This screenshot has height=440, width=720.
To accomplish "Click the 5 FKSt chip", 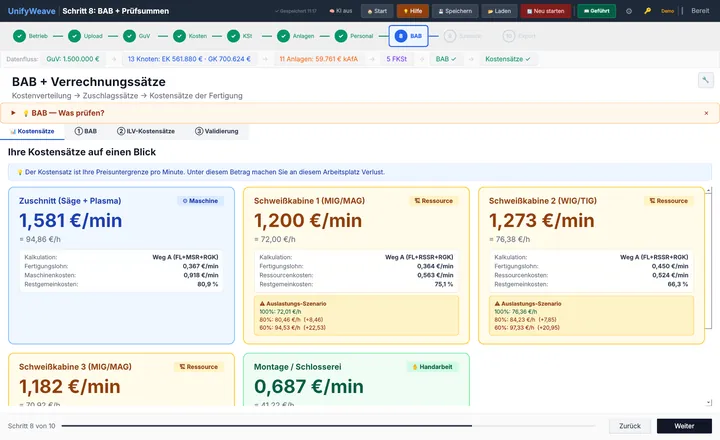I will [x=397, y=59].
